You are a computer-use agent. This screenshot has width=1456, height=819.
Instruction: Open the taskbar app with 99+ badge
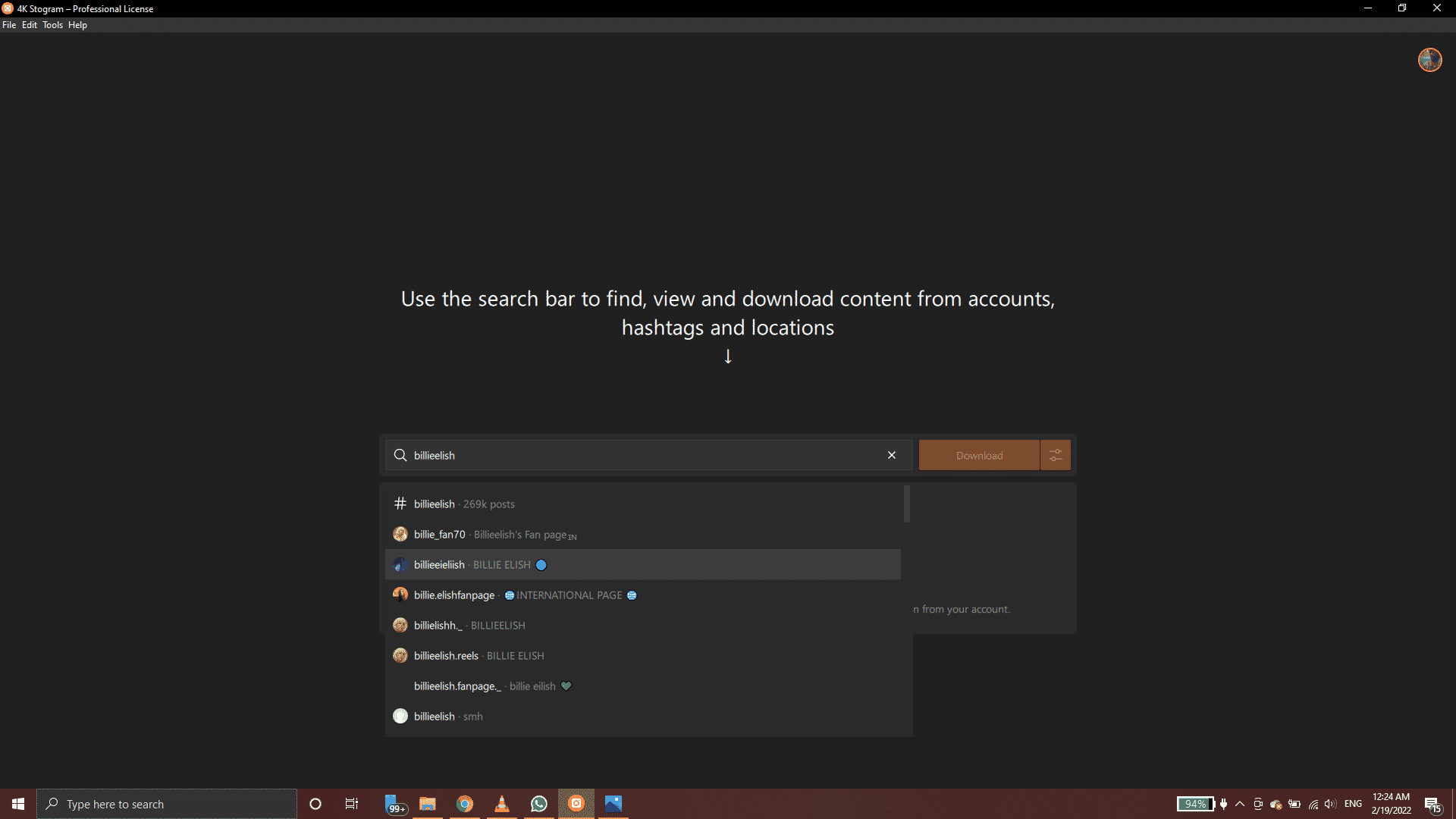[394, 804]
